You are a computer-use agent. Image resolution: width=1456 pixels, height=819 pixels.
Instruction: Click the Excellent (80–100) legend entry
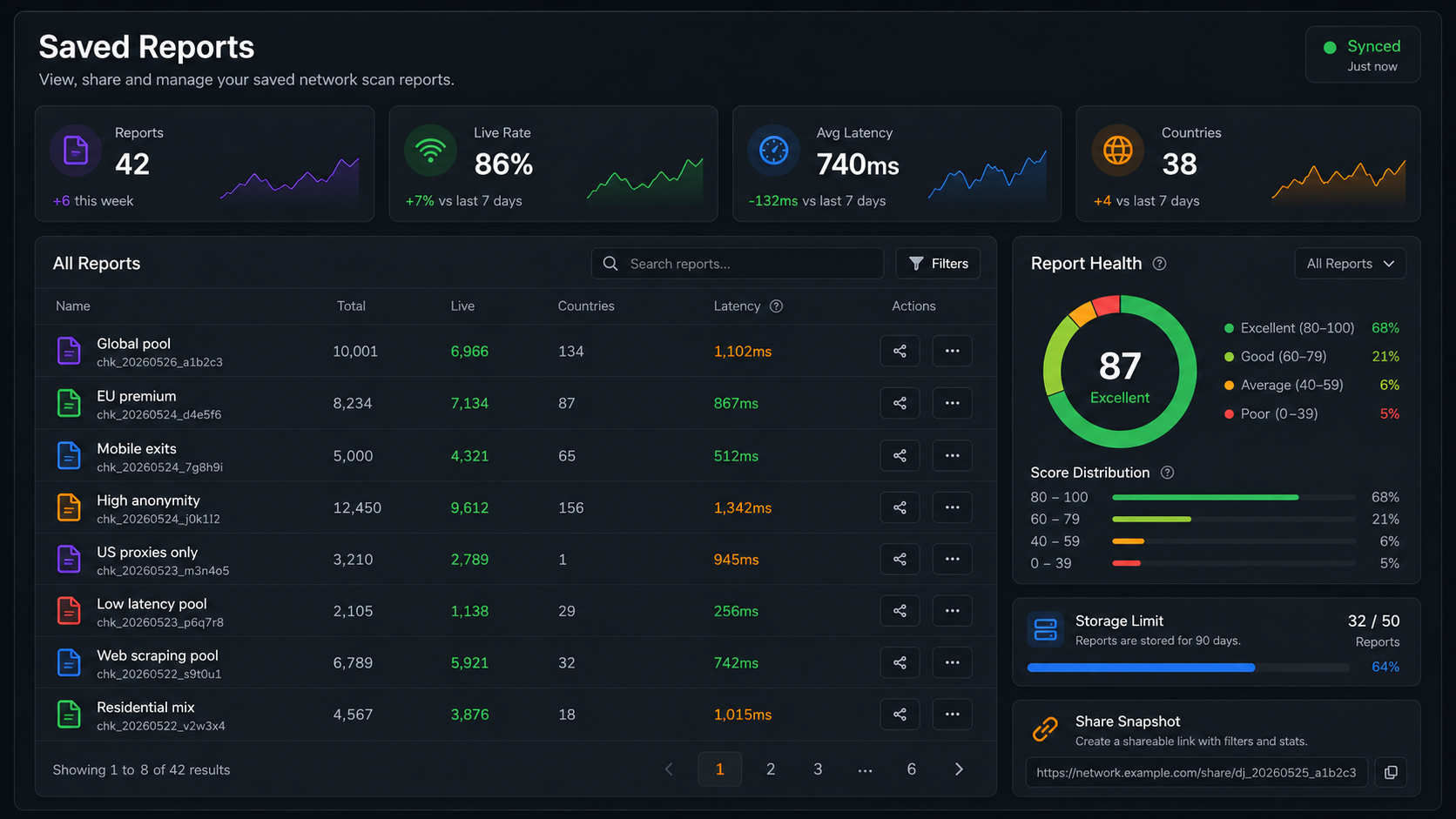(x=1311, y=328)
